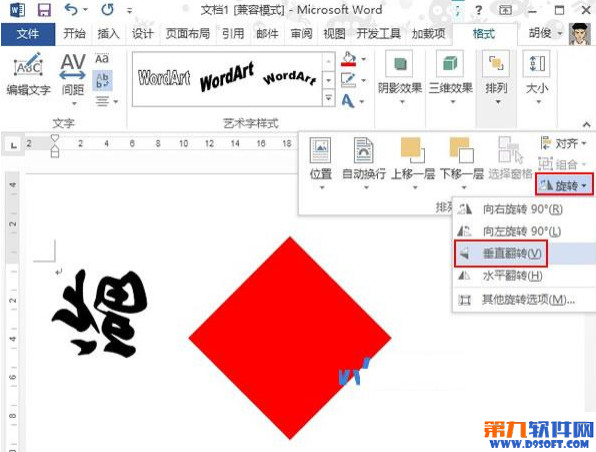Expand the Rotate (旋转) dropdown

coord(564,185)
